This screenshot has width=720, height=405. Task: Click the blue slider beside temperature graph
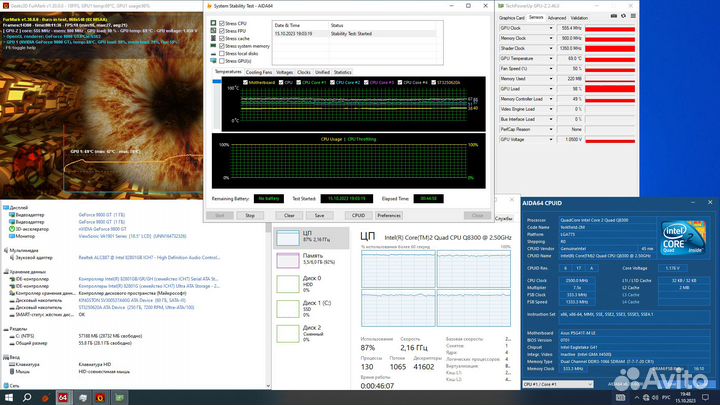point(217,82)
